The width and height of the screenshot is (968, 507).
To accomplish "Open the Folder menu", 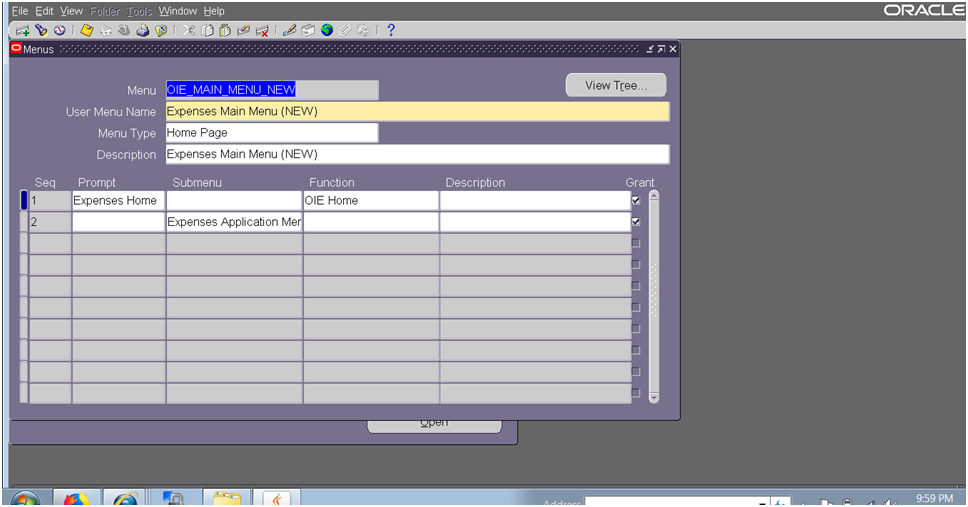I will tap(104, 11).
